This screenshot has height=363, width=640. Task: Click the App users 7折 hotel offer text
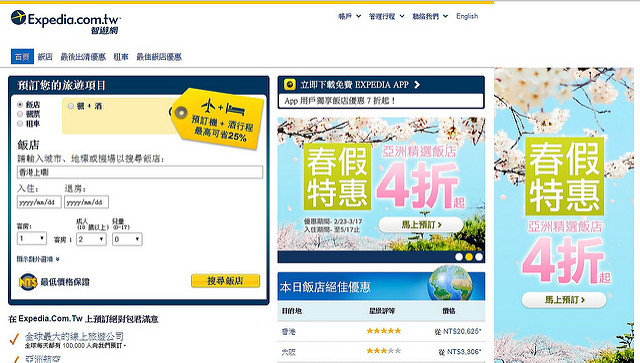tap(340, 100)
